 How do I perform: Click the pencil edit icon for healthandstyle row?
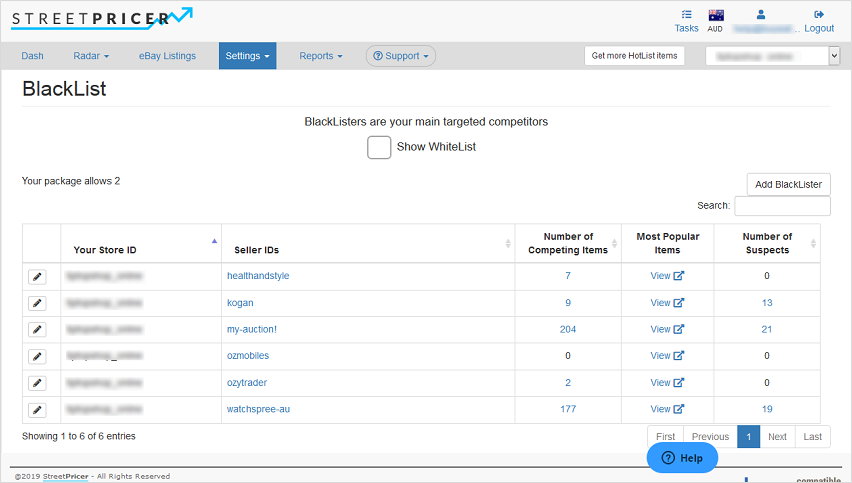[37, 276]
